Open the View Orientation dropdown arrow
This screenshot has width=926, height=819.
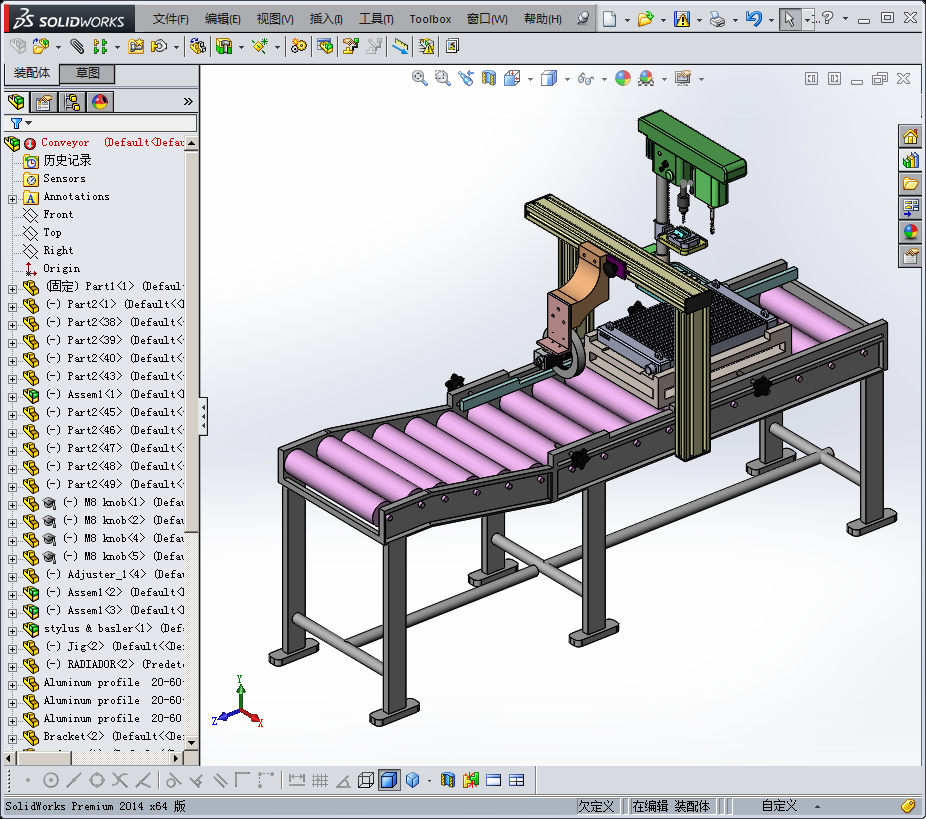530,79
